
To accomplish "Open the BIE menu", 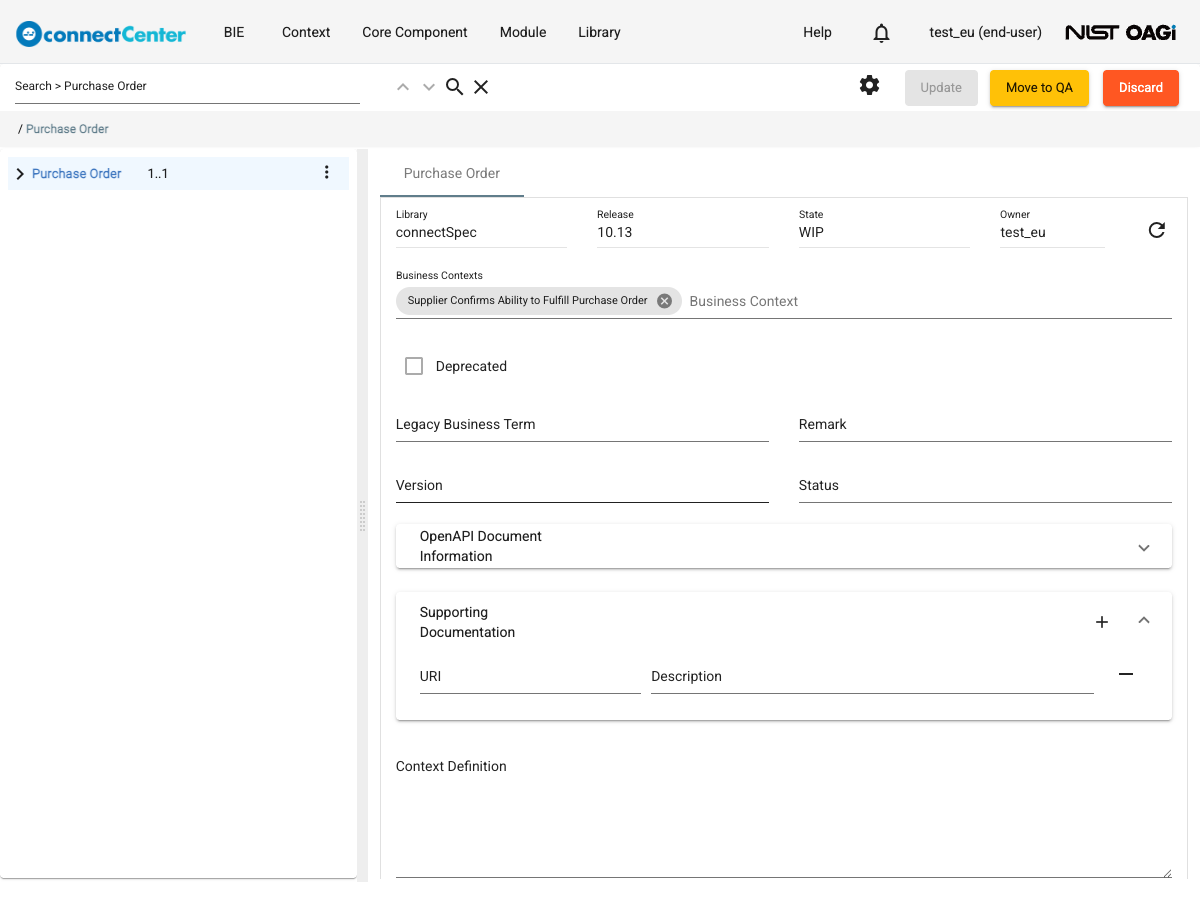I will click(x=234, y=32).
